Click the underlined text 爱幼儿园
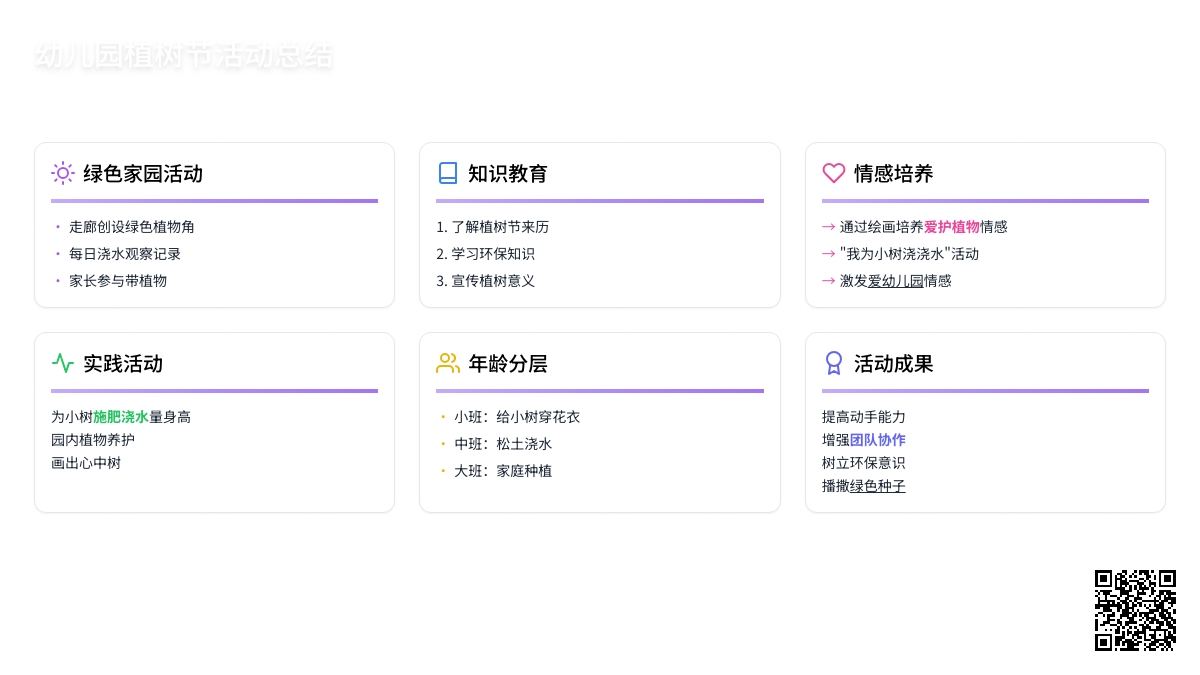The height and width of the screenshot is (675, 1200). (896, 281)
